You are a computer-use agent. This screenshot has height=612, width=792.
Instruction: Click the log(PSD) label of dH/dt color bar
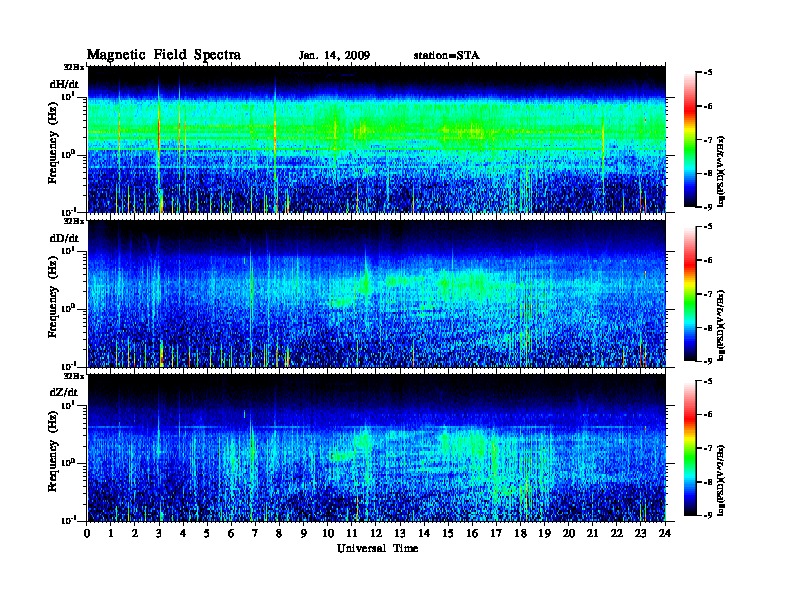[x=722, y=171]
